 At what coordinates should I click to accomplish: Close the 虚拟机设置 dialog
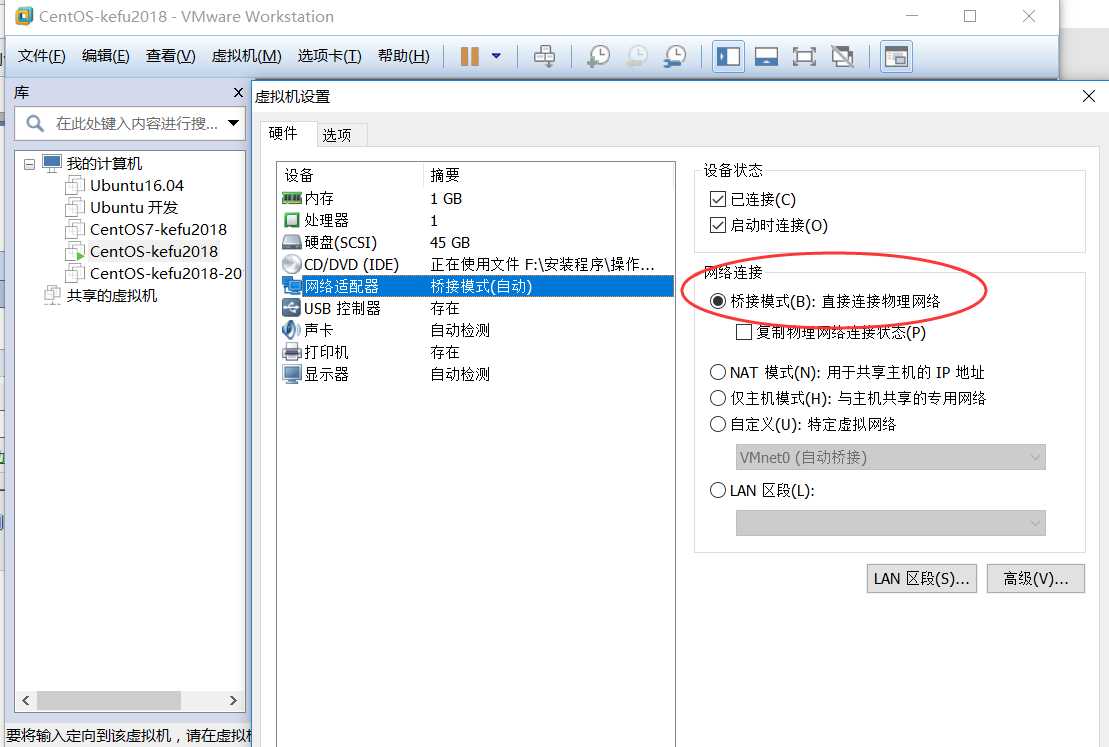click(1088, 96)
